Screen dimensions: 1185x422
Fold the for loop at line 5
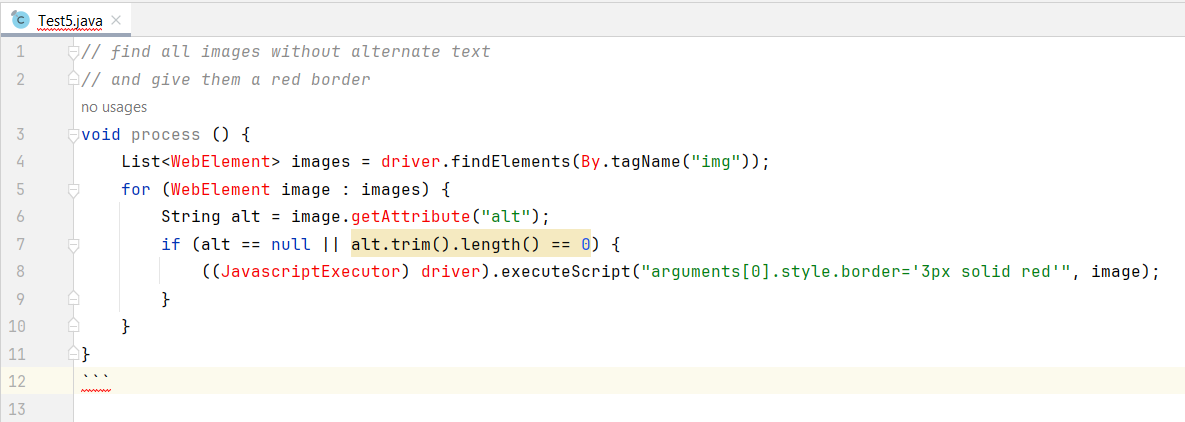(x=73, y=189)
